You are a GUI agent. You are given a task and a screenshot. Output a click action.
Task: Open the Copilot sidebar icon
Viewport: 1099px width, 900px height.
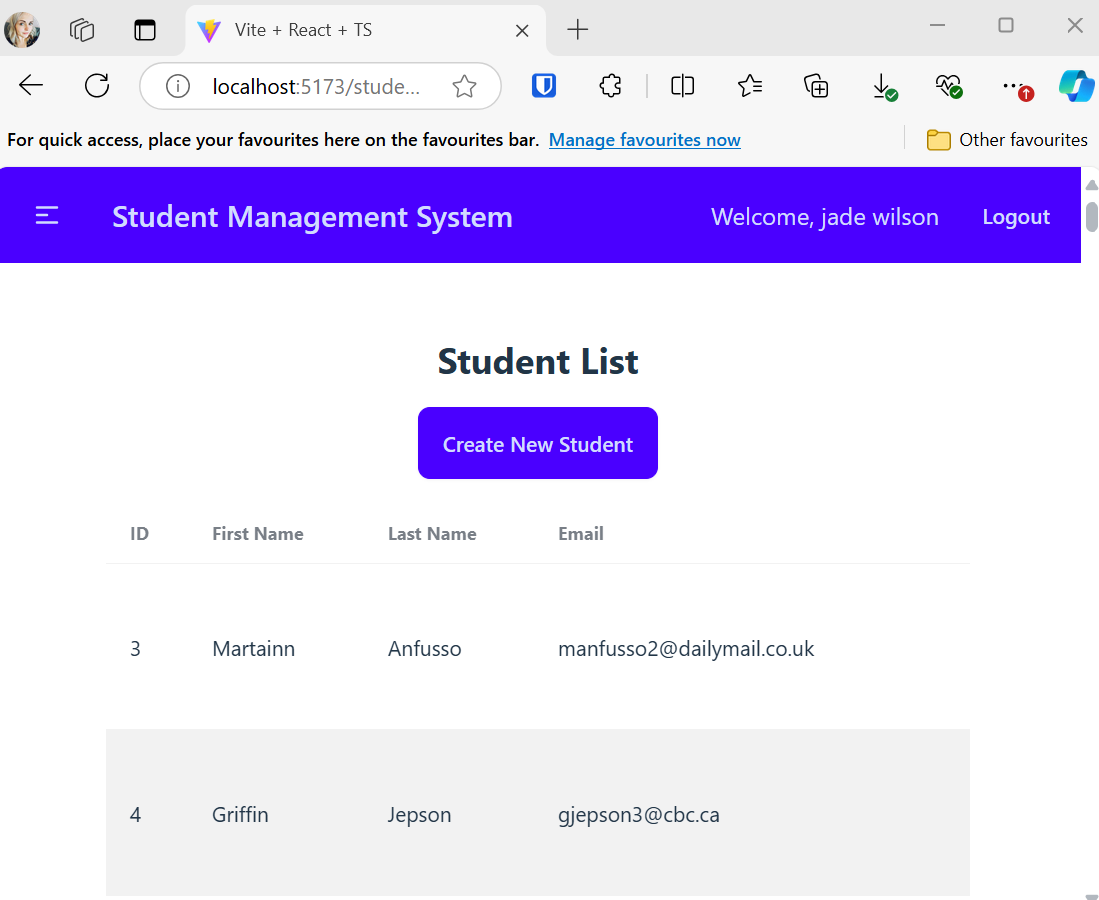pos(1077,86)
